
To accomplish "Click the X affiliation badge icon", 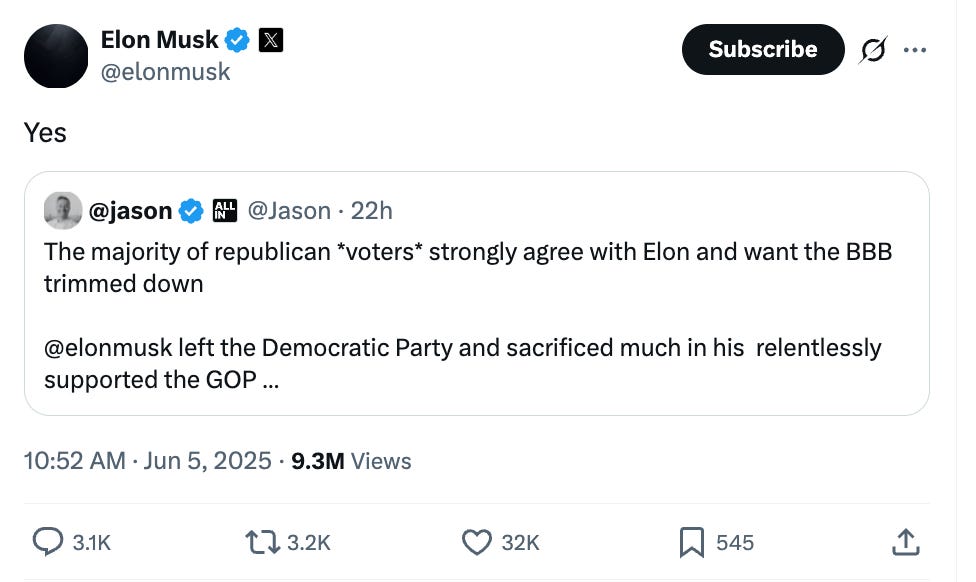I will tap(271, 41).
